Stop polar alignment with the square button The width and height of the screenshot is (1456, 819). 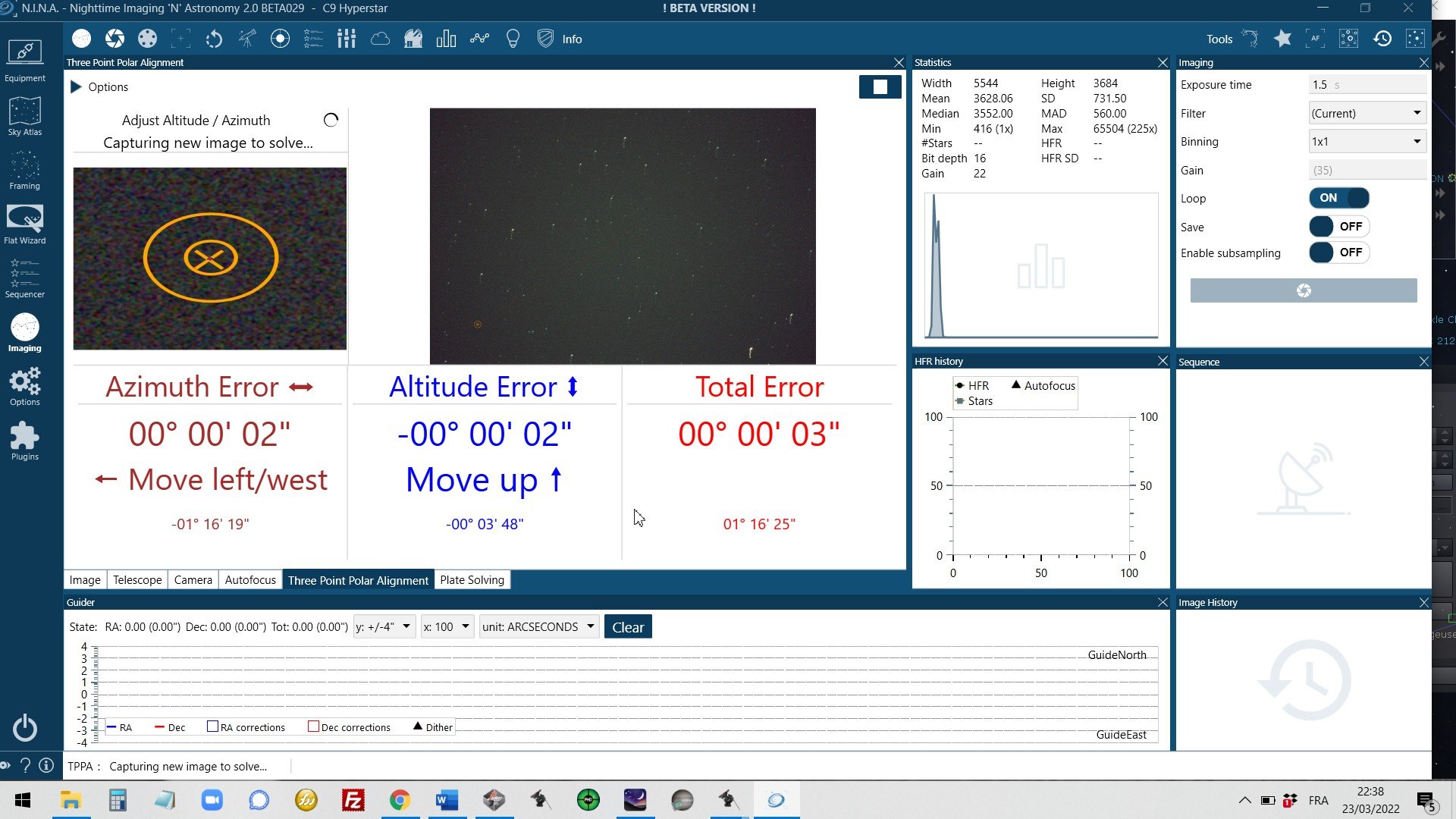pos(880,86)
